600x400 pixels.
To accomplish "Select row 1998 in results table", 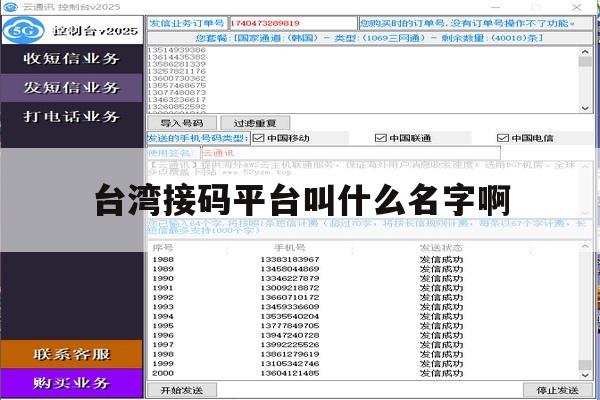I will point(364,354).
